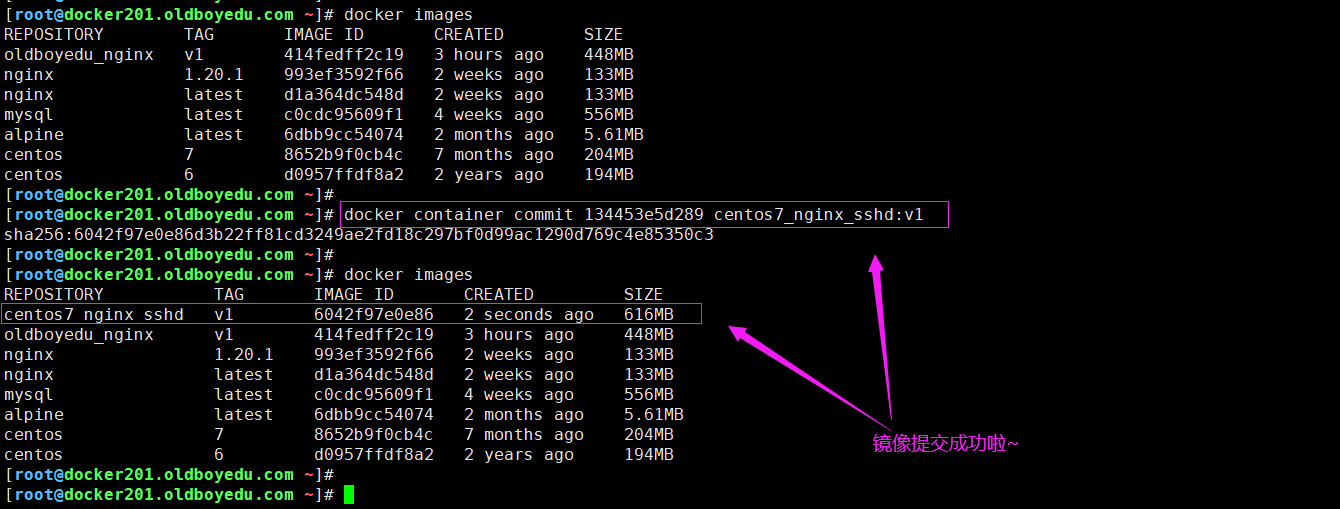1340x509 pixels.
Task: Click the mysql repository name in the second table
Action: click(28, 395)
